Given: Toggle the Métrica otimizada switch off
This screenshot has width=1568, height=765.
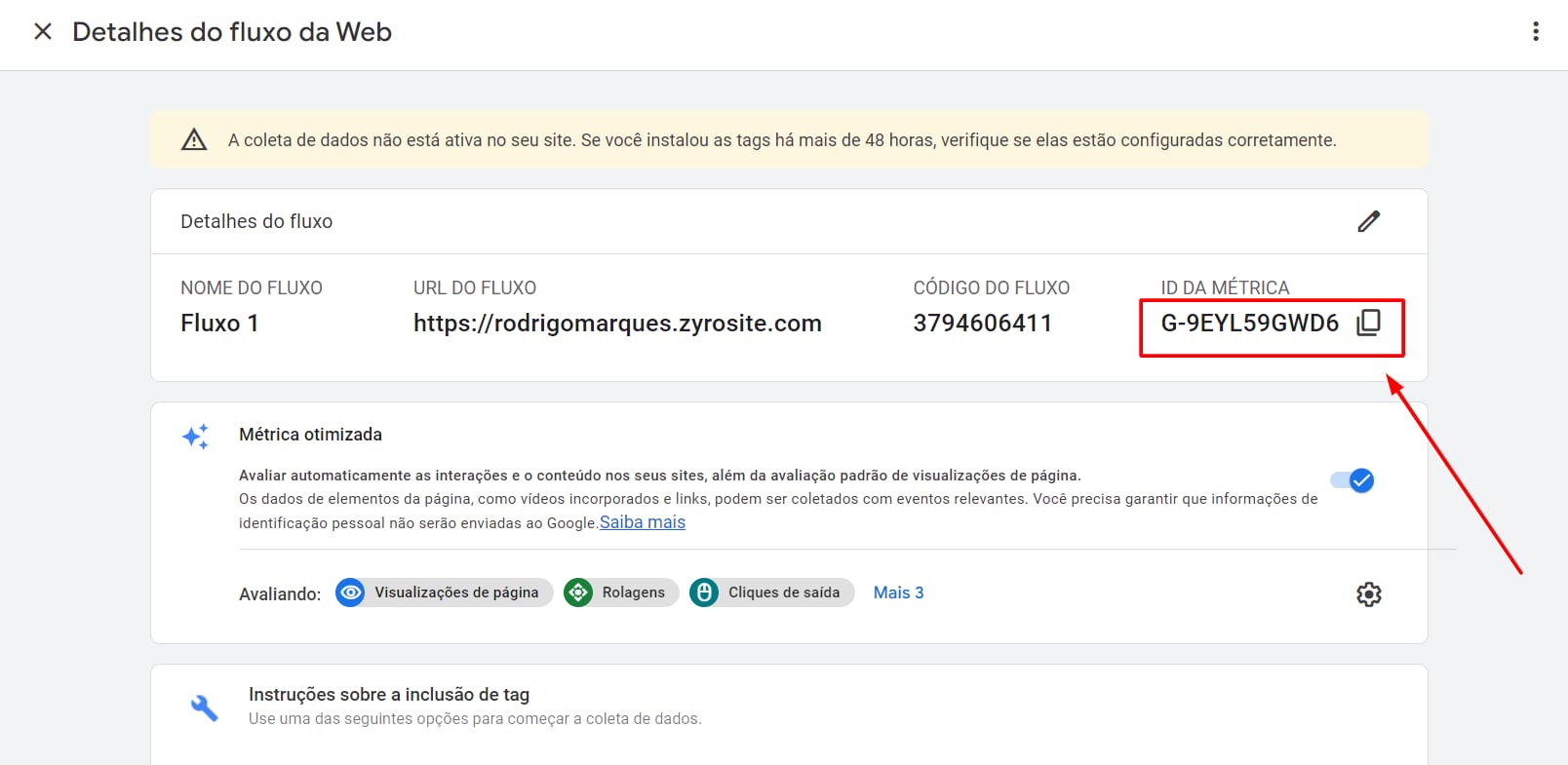Looking at the screenshot, I should [x=1352, y=480].
